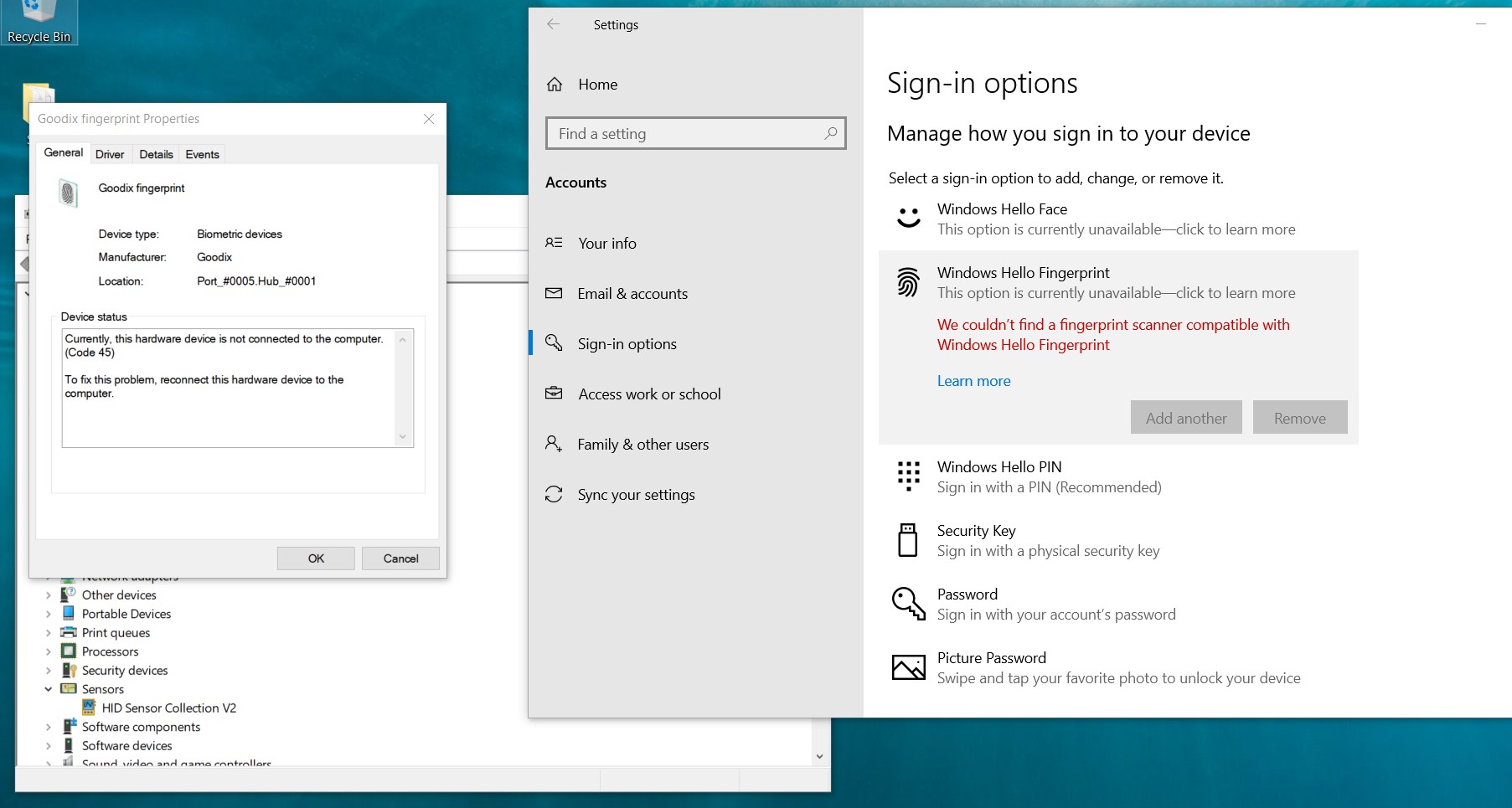Select the Security Key sign-in option
This screenshot has height=808, width=1512.
pyautogui.click(x=1118, y=540)
